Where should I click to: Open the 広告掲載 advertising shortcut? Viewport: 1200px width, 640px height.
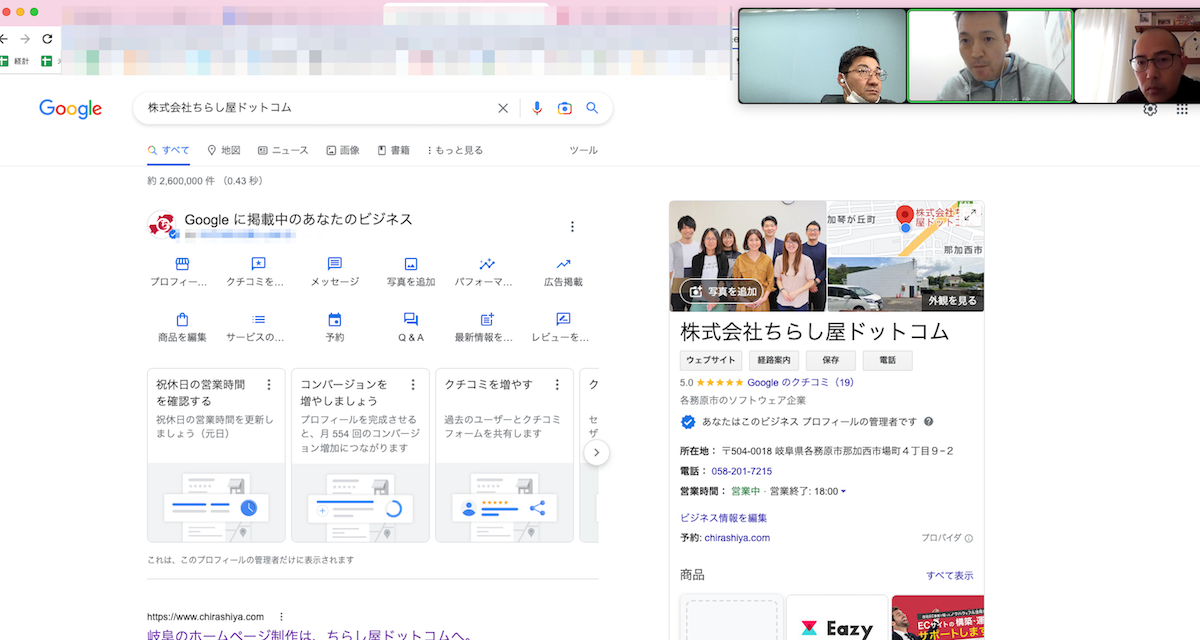[x=563, y=272]
